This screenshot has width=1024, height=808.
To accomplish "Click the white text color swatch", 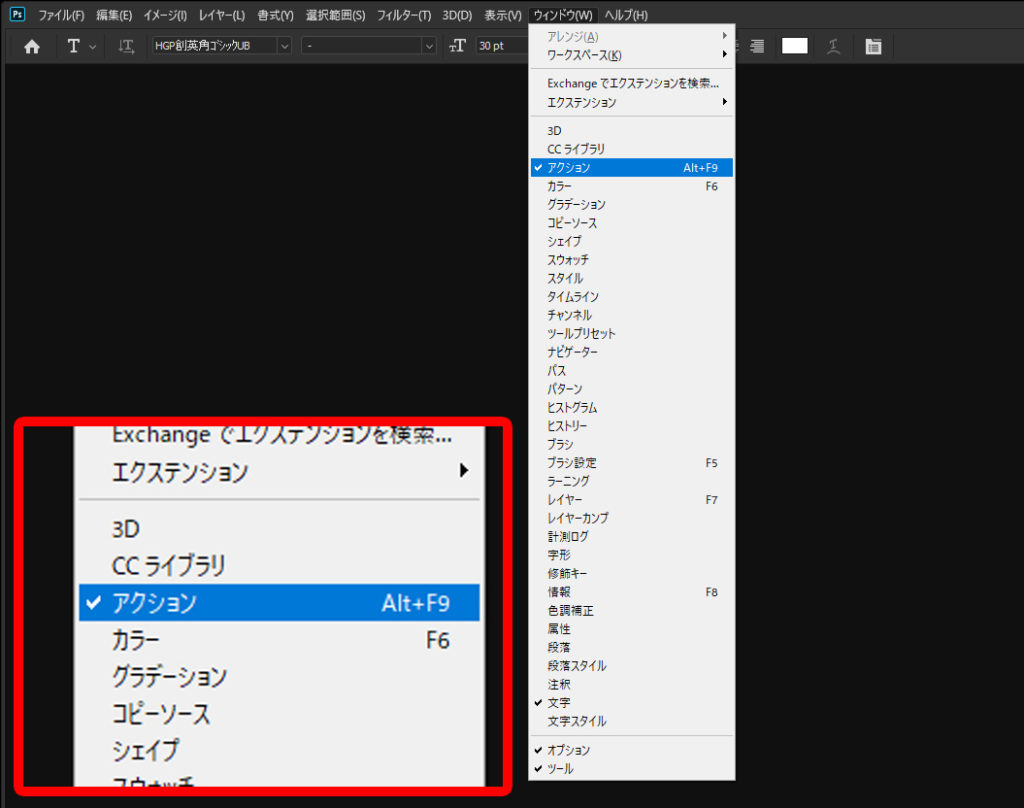I will (x=794, y=46).
